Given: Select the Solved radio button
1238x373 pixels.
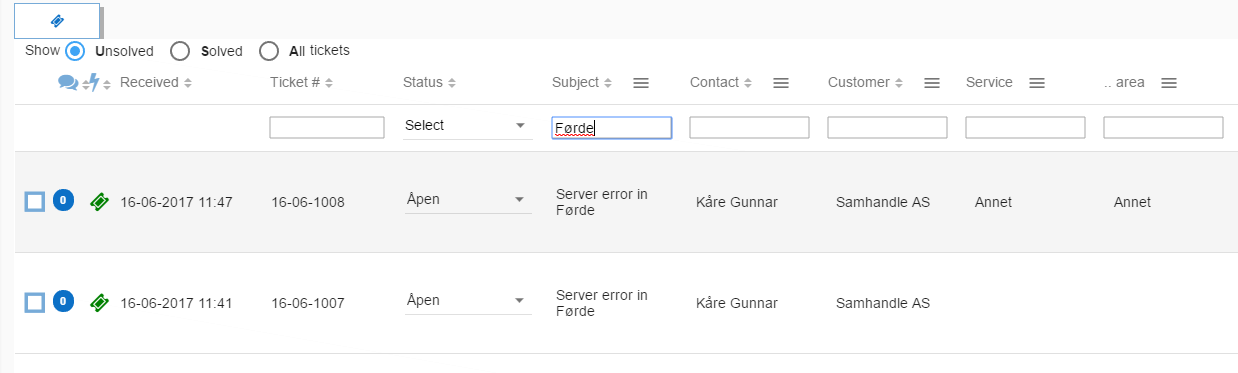Looking at the screenshot, I should 180,50.
